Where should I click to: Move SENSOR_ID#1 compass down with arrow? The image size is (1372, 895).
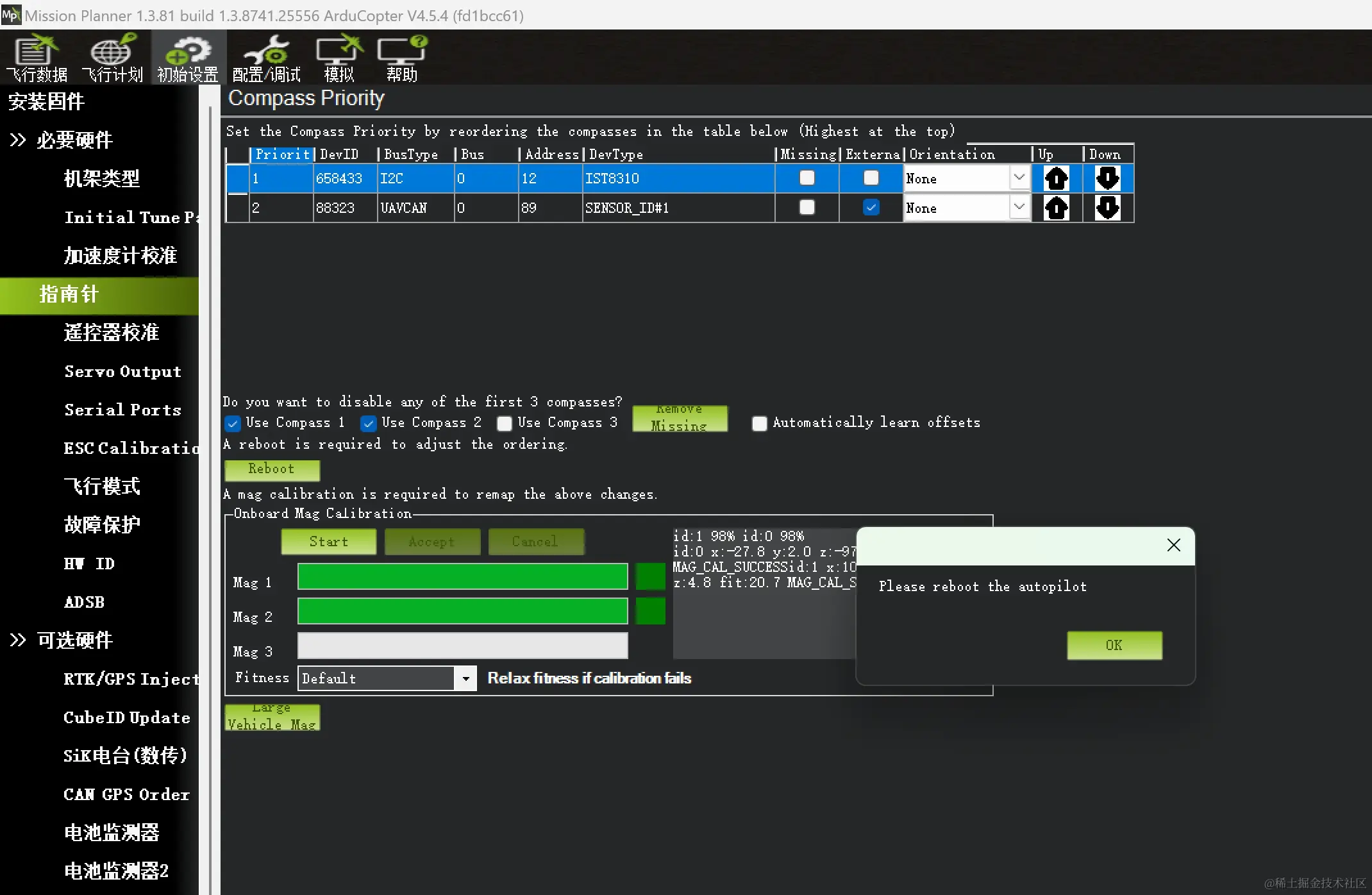[x=1107, y=208]
